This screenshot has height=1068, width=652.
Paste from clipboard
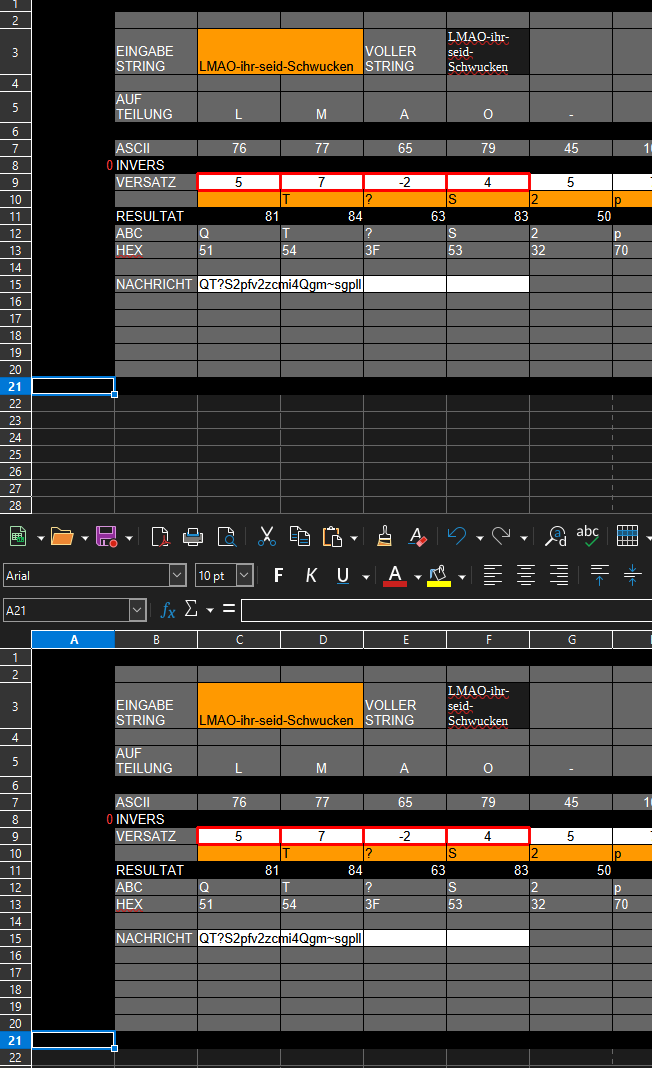coord(332,537)
